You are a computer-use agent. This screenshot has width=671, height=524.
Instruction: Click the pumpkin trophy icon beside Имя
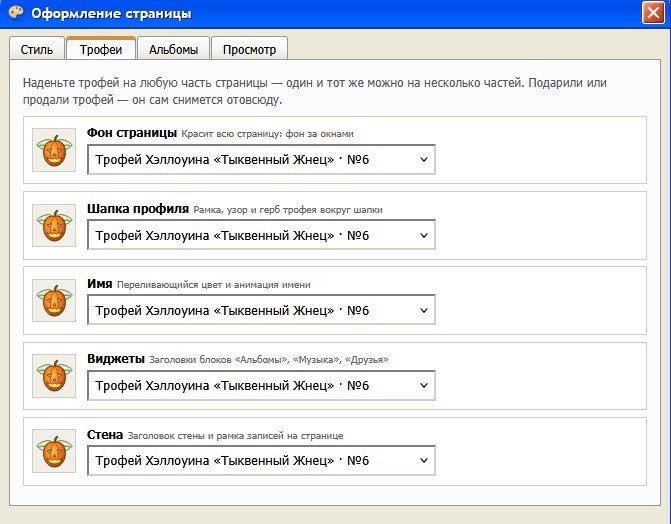[54, 301]
